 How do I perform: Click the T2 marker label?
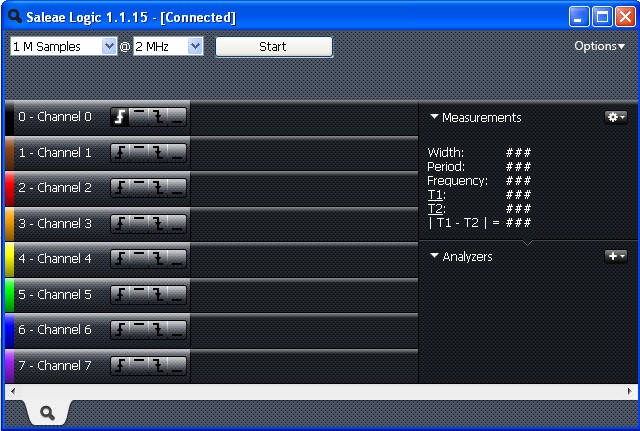click(x=436, y=209)
